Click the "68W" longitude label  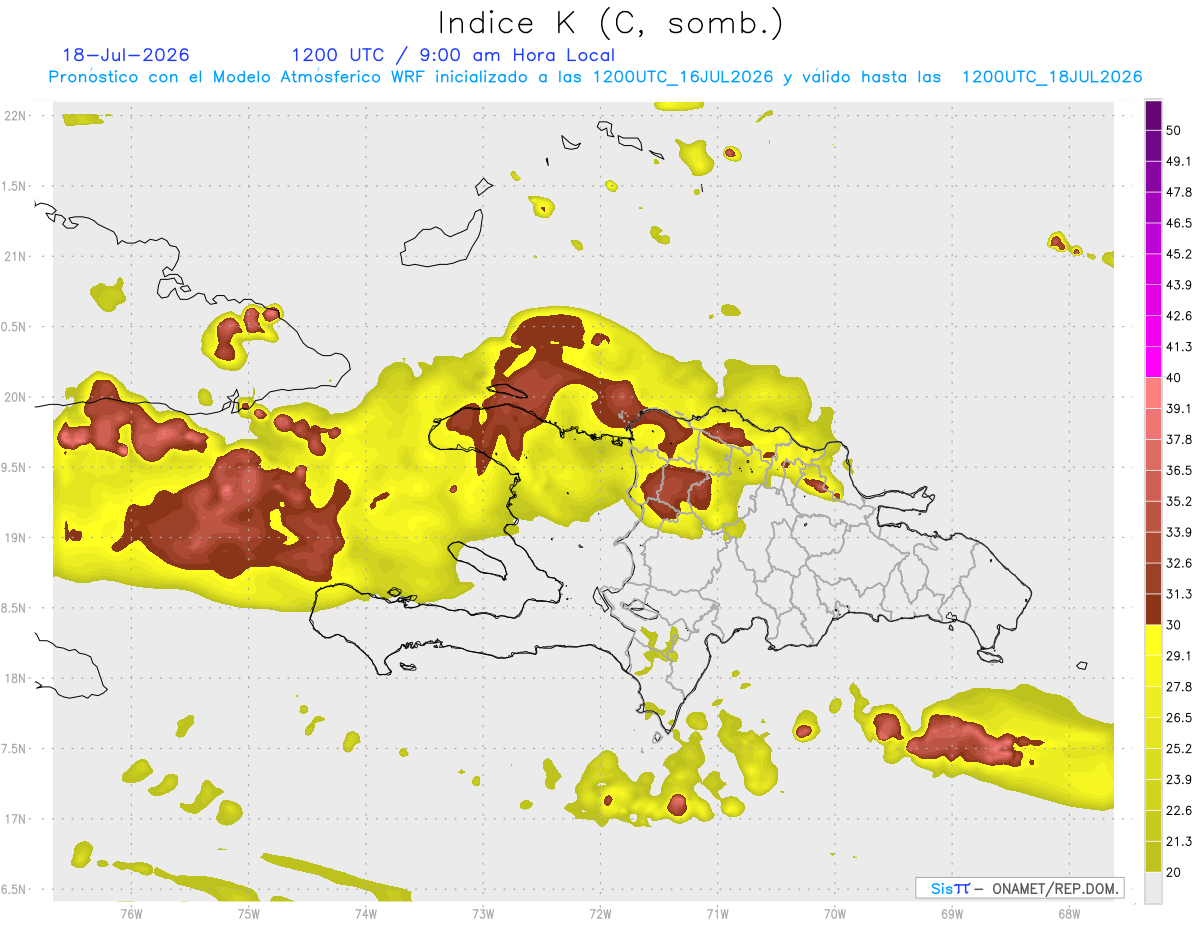[1069, 913]
